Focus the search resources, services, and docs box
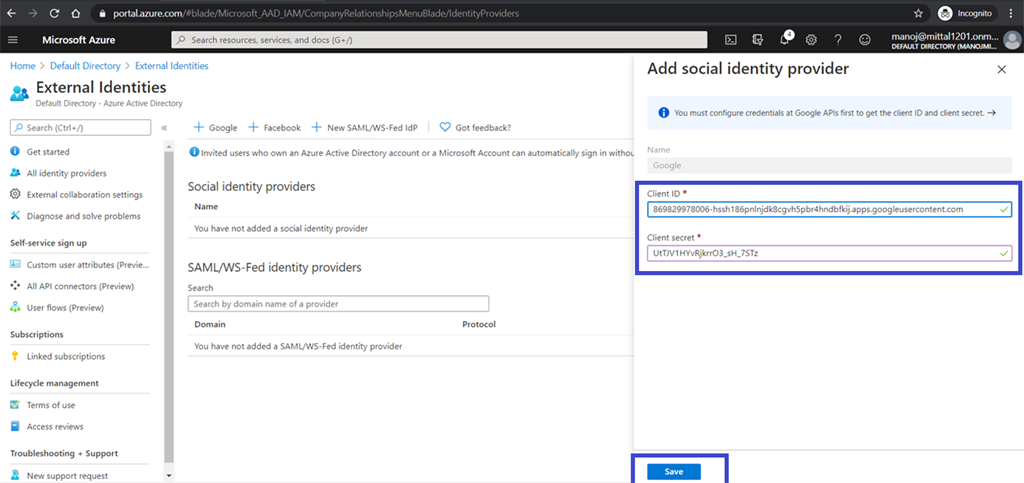This screenshot has height=483, width=1024. [x=439, y=40]
